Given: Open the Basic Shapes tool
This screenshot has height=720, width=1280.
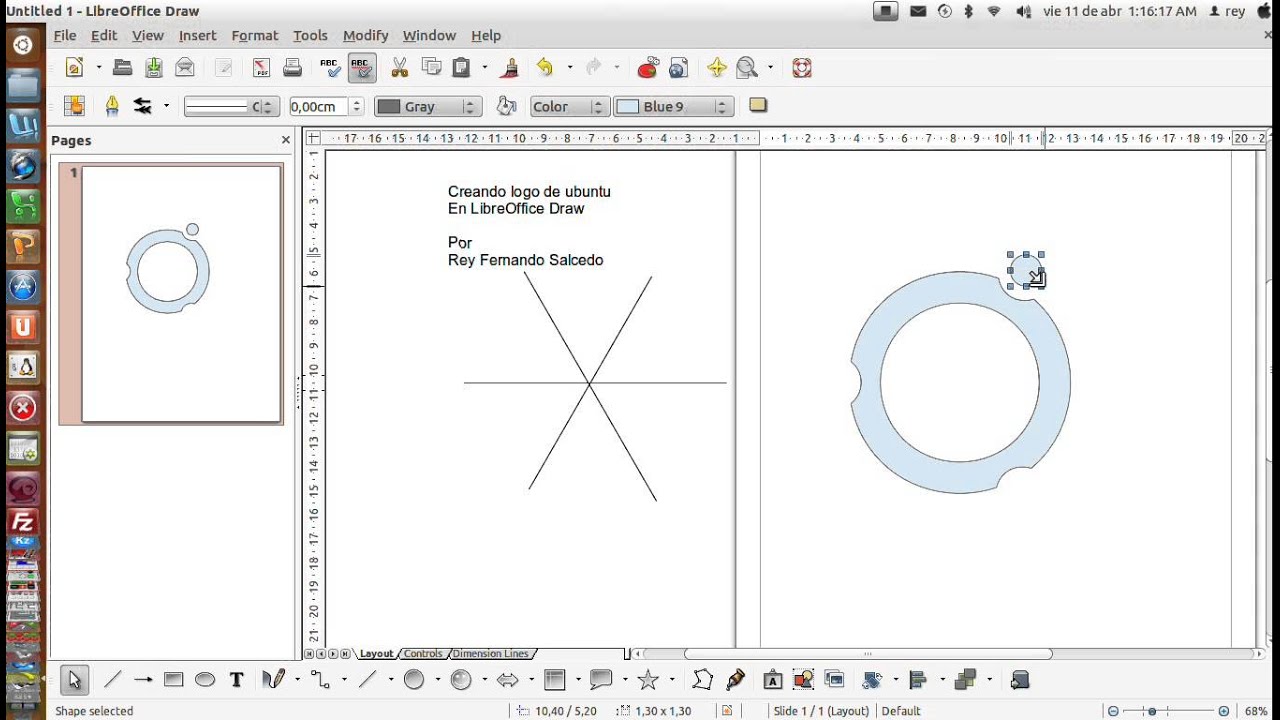Looking at the screenshot, I should point(414,680).
